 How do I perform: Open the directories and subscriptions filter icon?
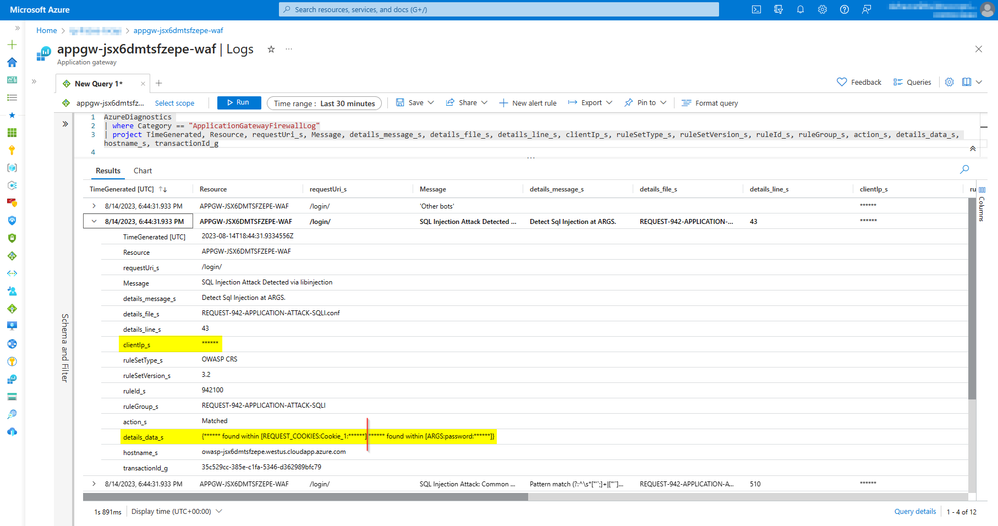pyautogui.click(x=778, y=10)
